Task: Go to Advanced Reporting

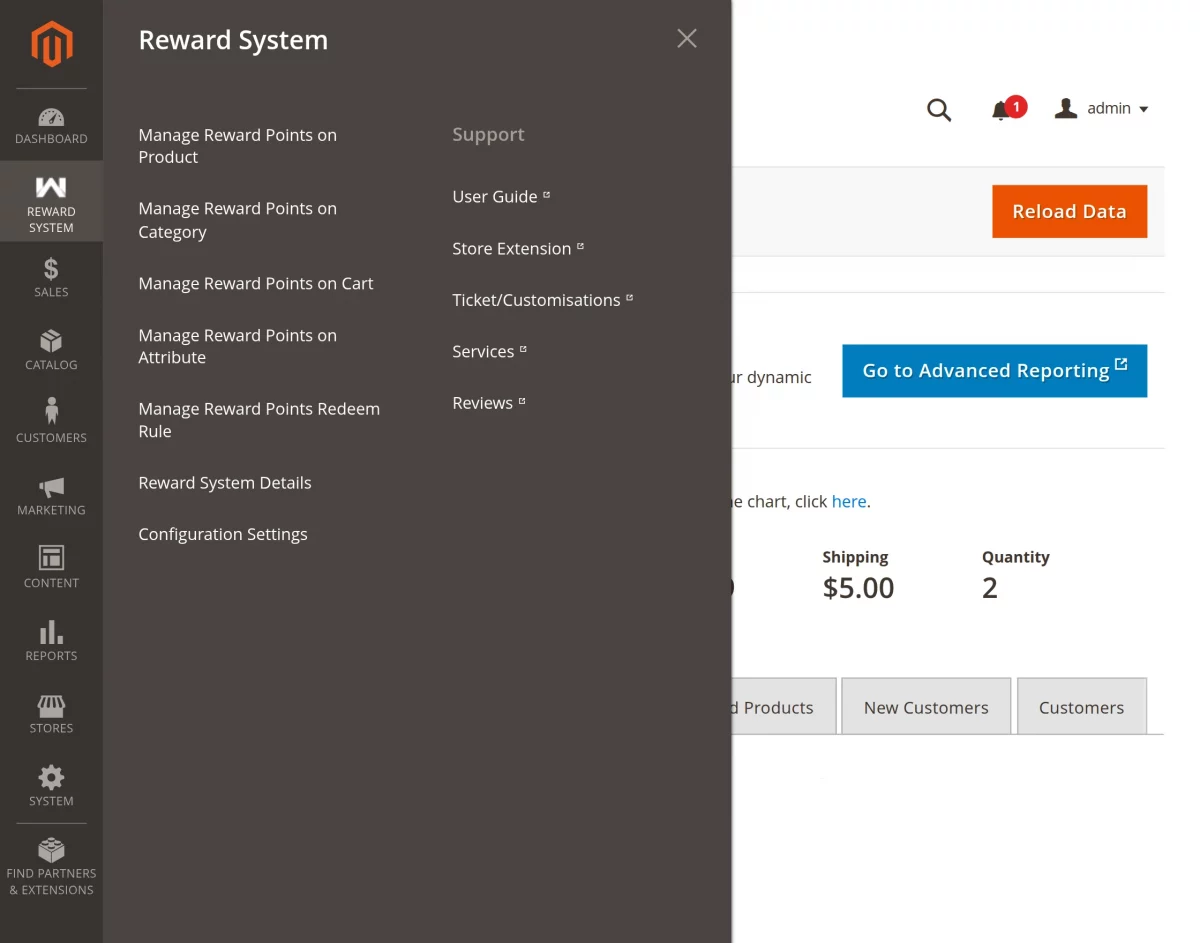Action: coord(993,370)
